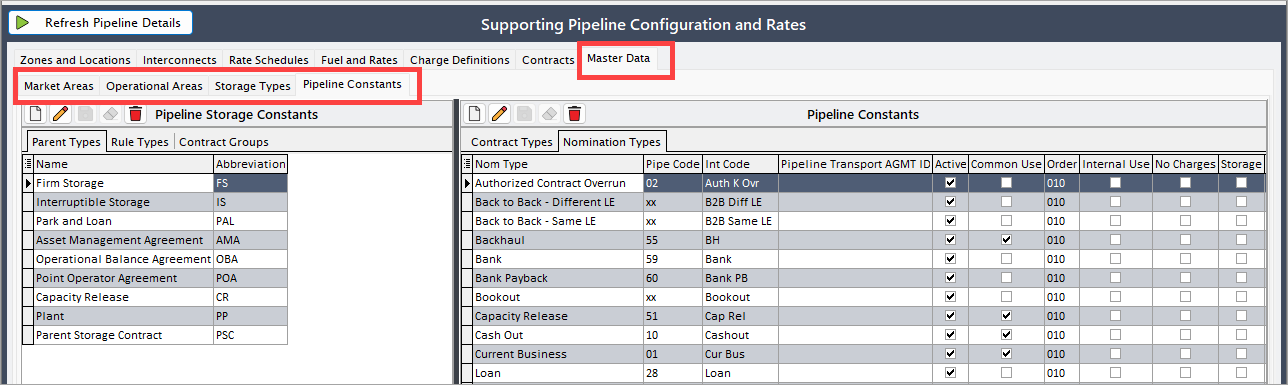Select the Pipeline Constants sub-tab
This screenshot has height=385, width=1288.
352,85
